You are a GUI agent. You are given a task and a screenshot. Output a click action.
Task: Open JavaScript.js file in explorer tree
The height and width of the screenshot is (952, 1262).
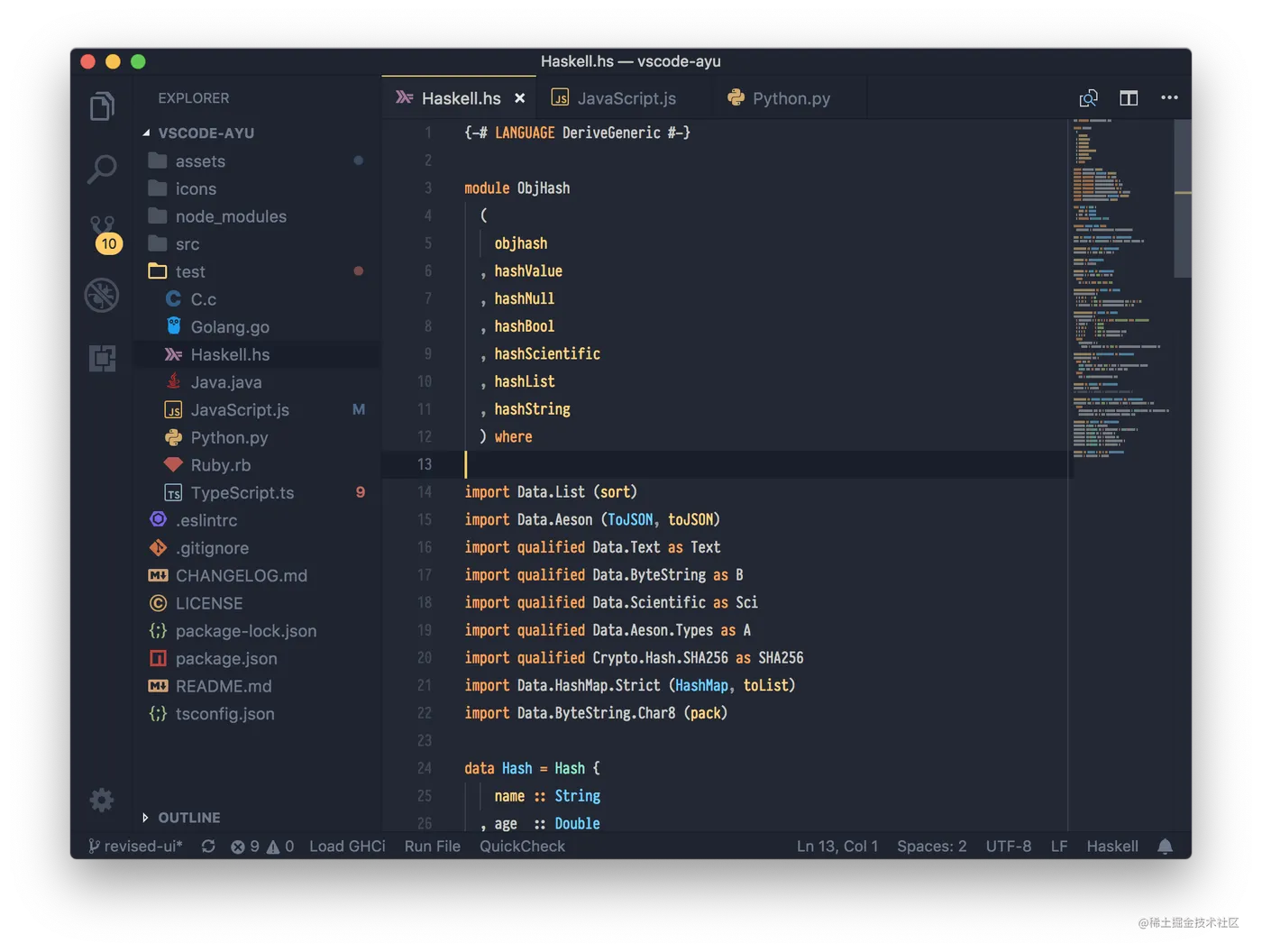coord(257,410)
